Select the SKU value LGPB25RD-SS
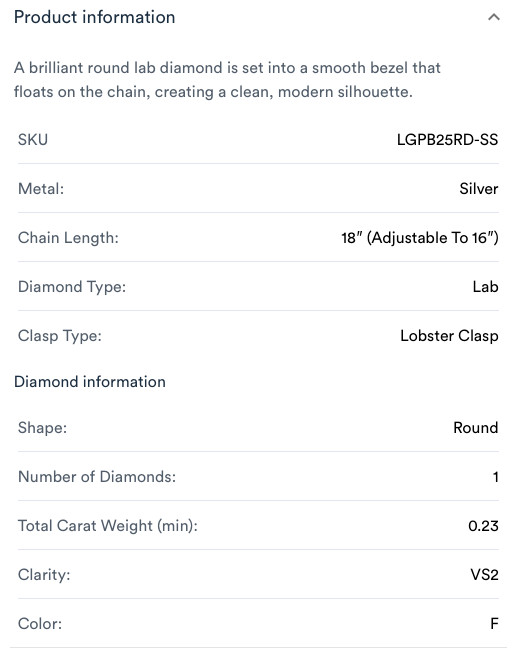This screenshot has height=648, width=521. pos(447,140)
